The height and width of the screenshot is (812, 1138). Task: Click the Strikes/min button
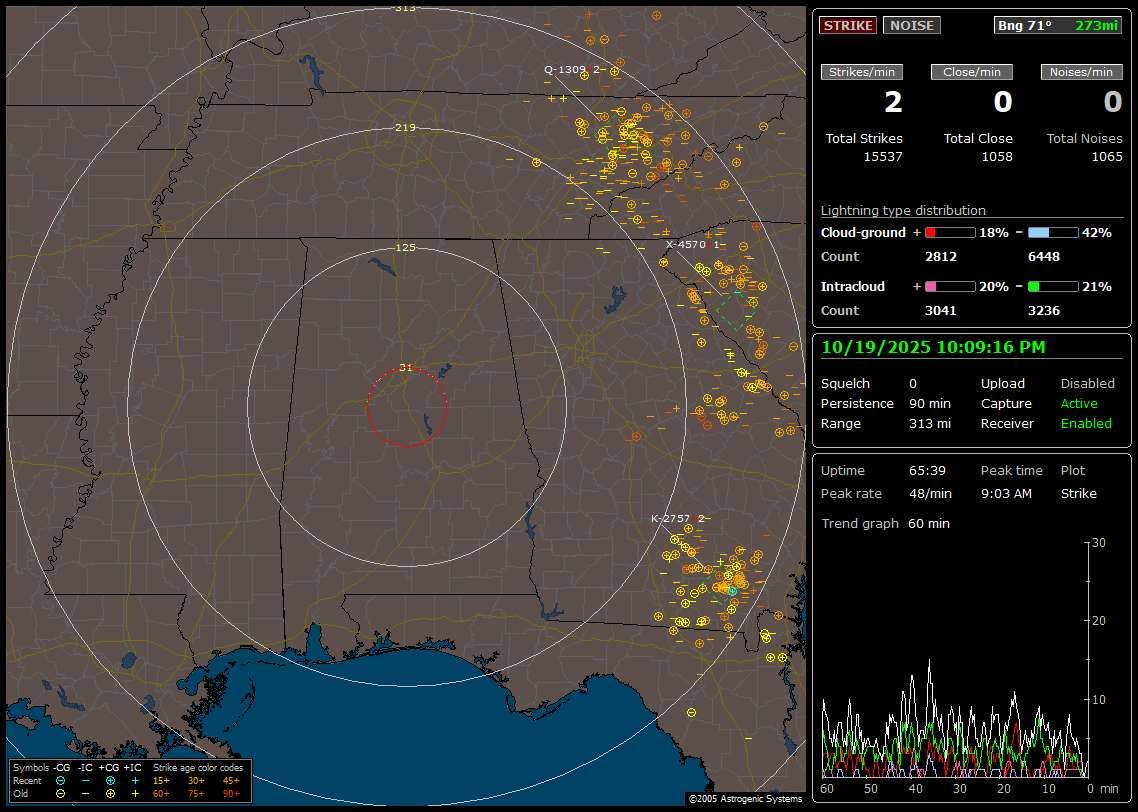[x=862, y=72]
